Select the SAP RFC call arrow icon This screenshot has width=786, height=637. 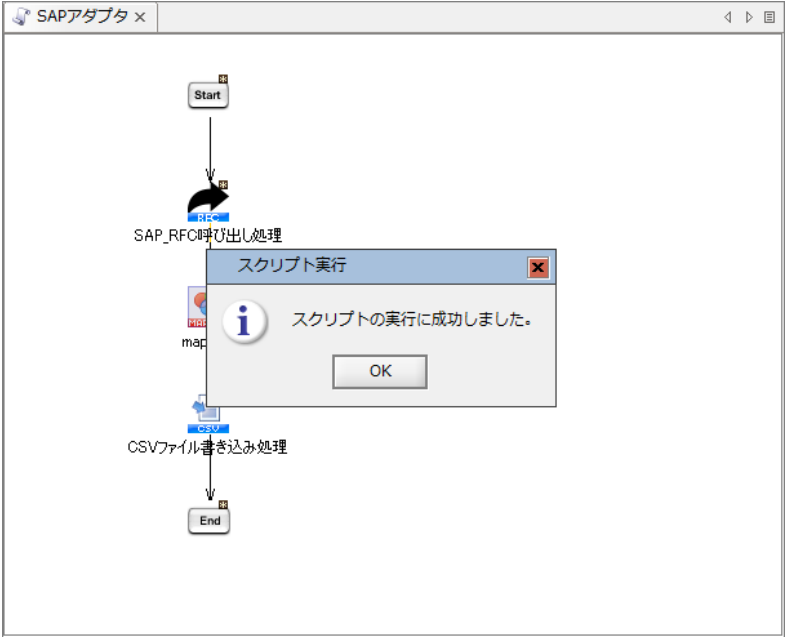[208, 201]
